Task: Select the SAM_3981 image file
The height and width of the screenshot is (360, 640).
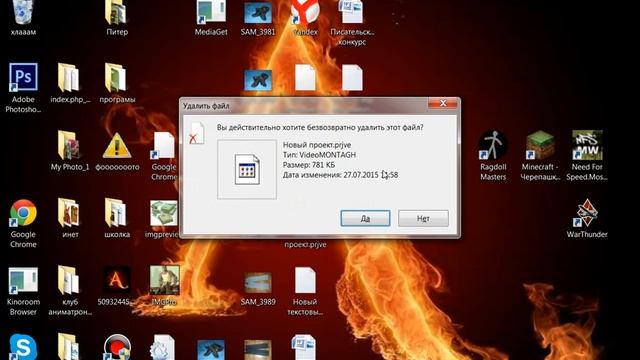Action: click(258, 18)
